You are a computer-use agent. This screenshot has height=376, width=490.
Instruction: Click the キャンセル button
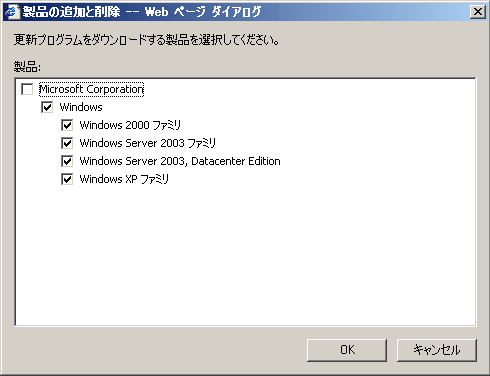[437, 350]
